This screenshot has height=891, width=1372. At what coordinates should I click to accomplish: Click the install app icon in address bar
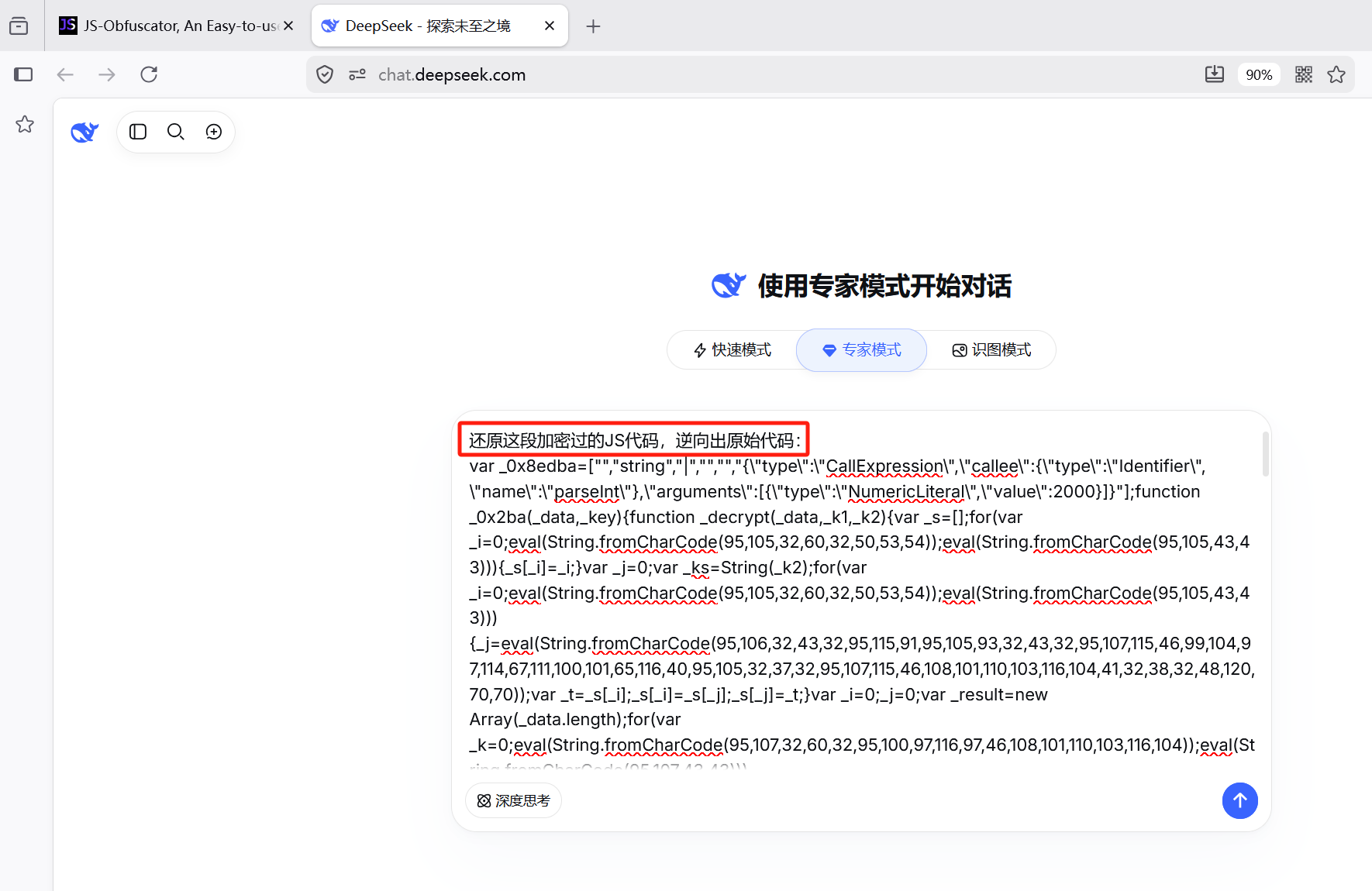(1215, 74)
